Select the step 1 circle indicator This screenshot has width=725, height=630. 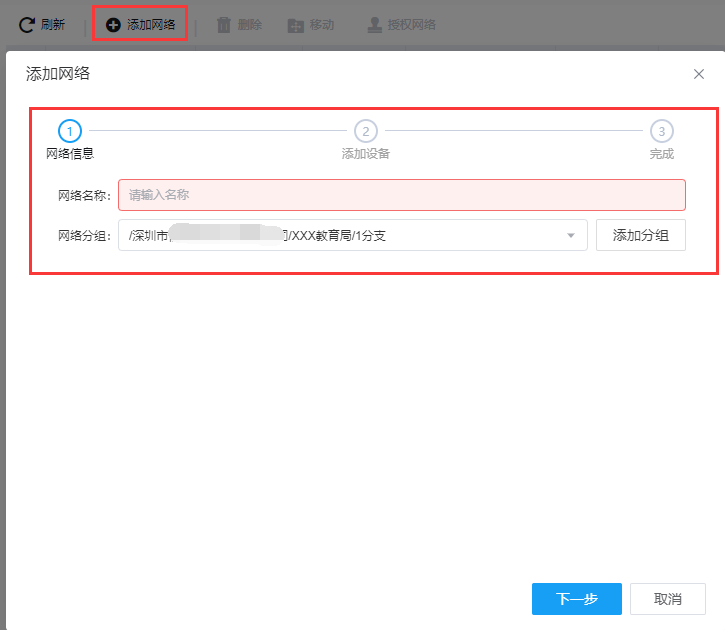(70, 131)
